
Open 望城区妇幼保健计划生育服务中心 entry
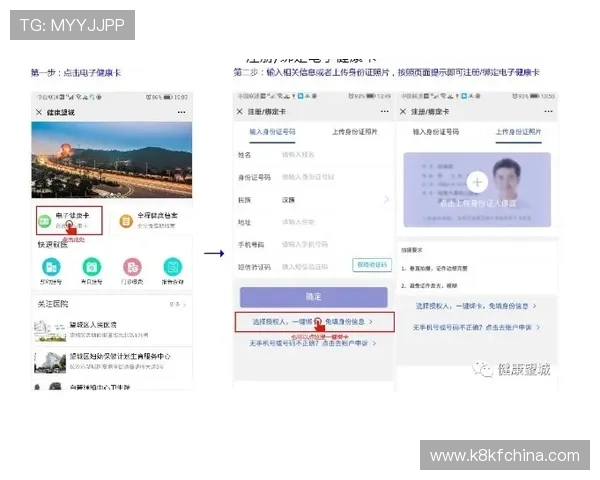[x=112, y=362]
